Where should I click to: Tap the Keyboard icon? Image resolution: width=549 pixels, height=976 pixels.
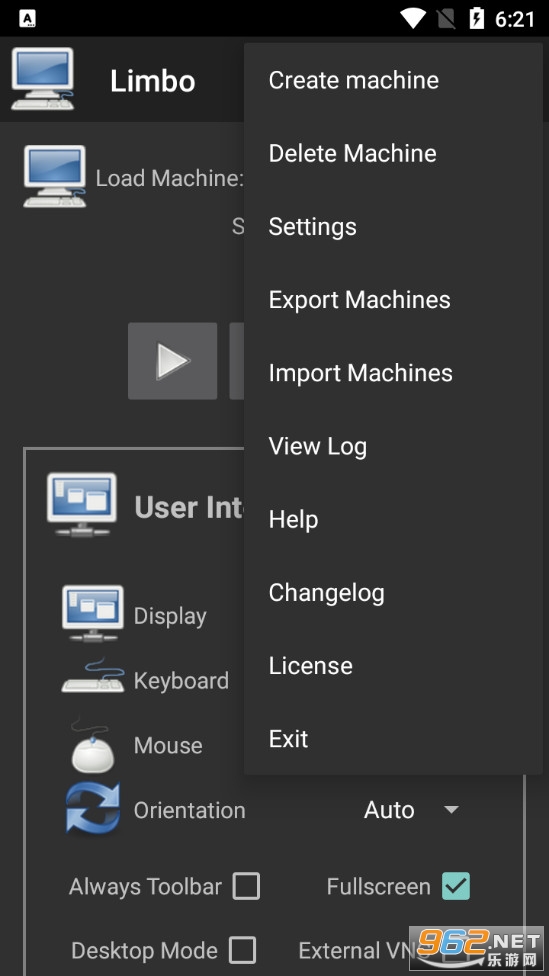click(x=93, y=676)
